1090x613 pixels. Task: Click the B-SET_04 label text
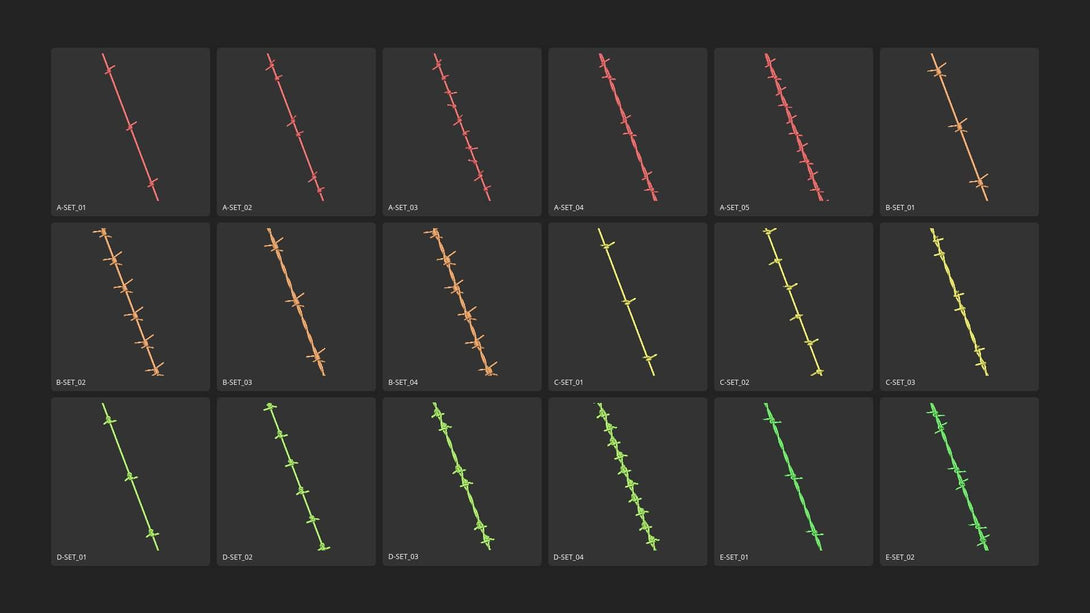pyautogui.click(x=402, y=382)
